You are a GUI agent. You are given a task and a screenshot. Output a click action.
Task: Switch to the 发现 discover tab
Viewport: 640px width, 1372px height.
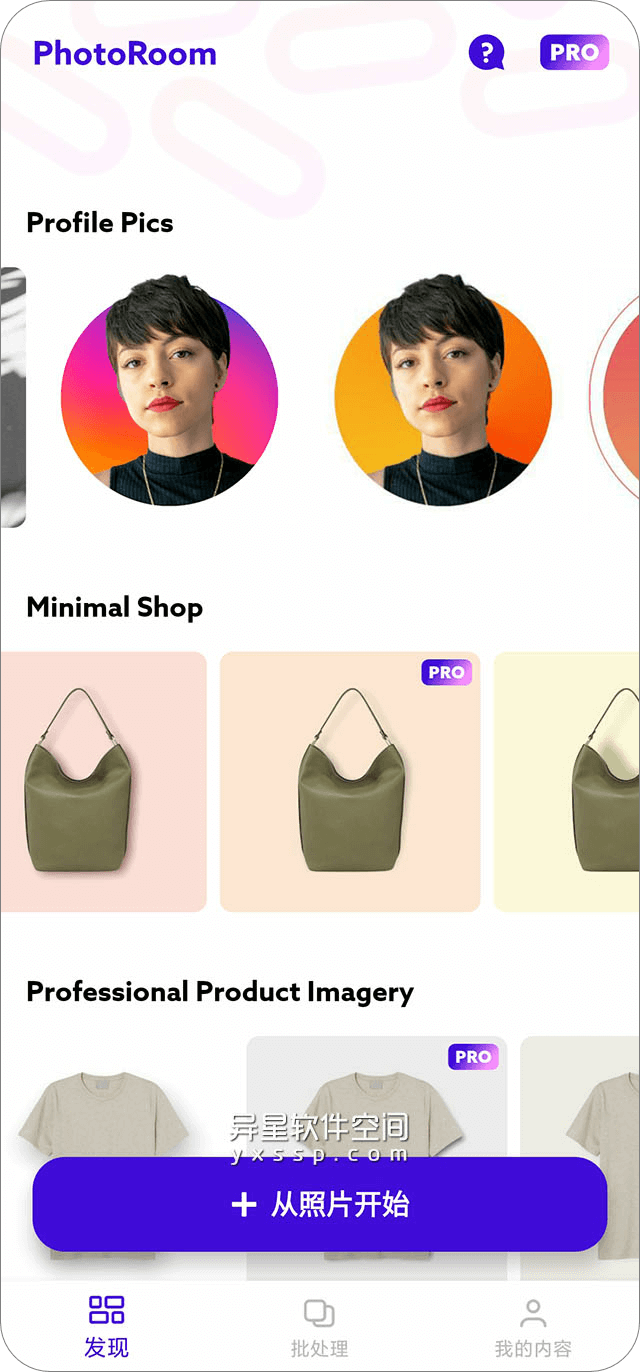[x=107, y=1327]
